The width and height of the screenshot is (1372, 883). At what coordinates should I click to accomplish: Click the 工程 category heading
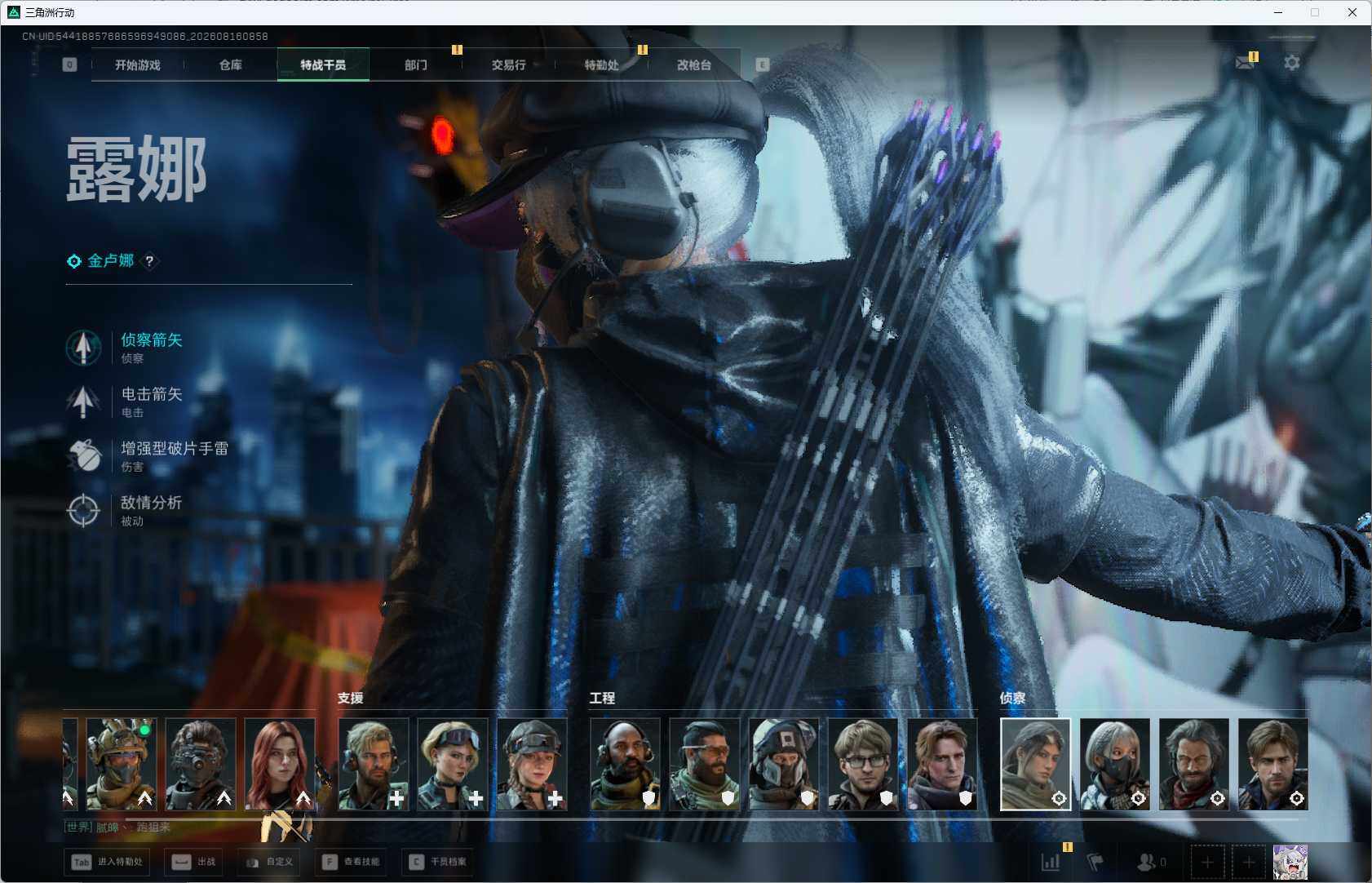tap(603, 698)
